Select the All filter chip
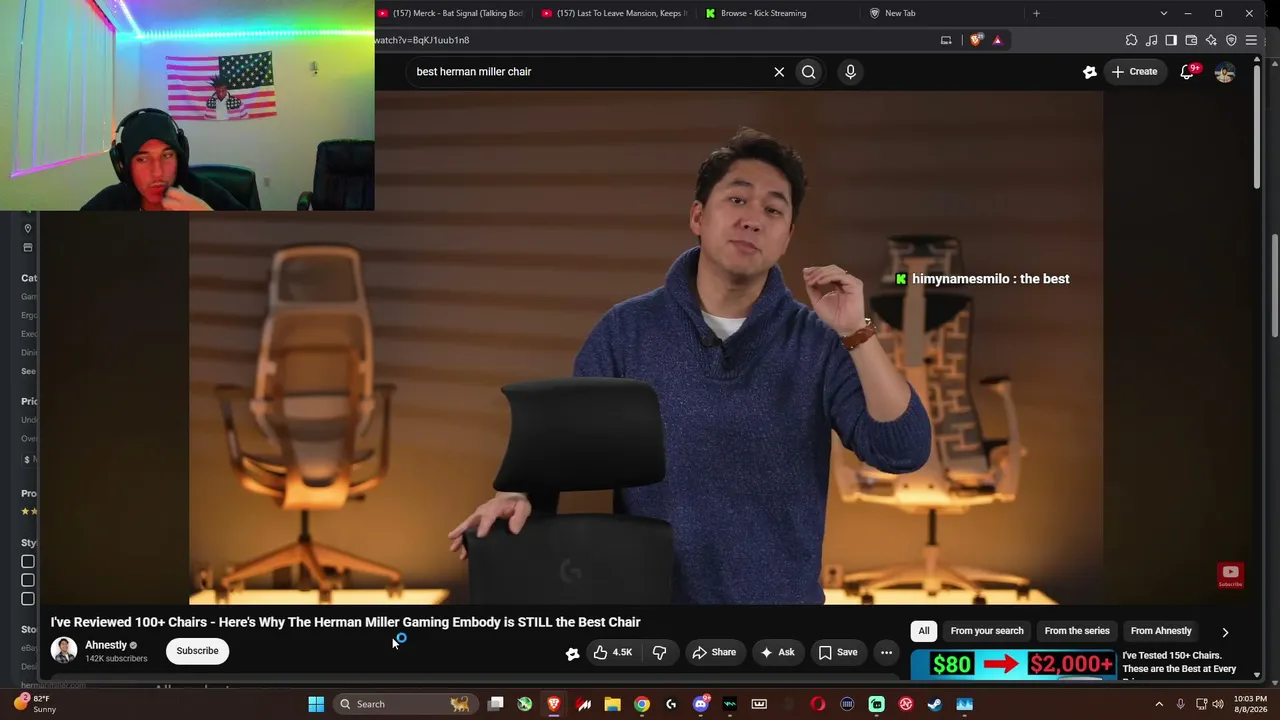Viewport: 1280px width, 720px height. point(924,631)
